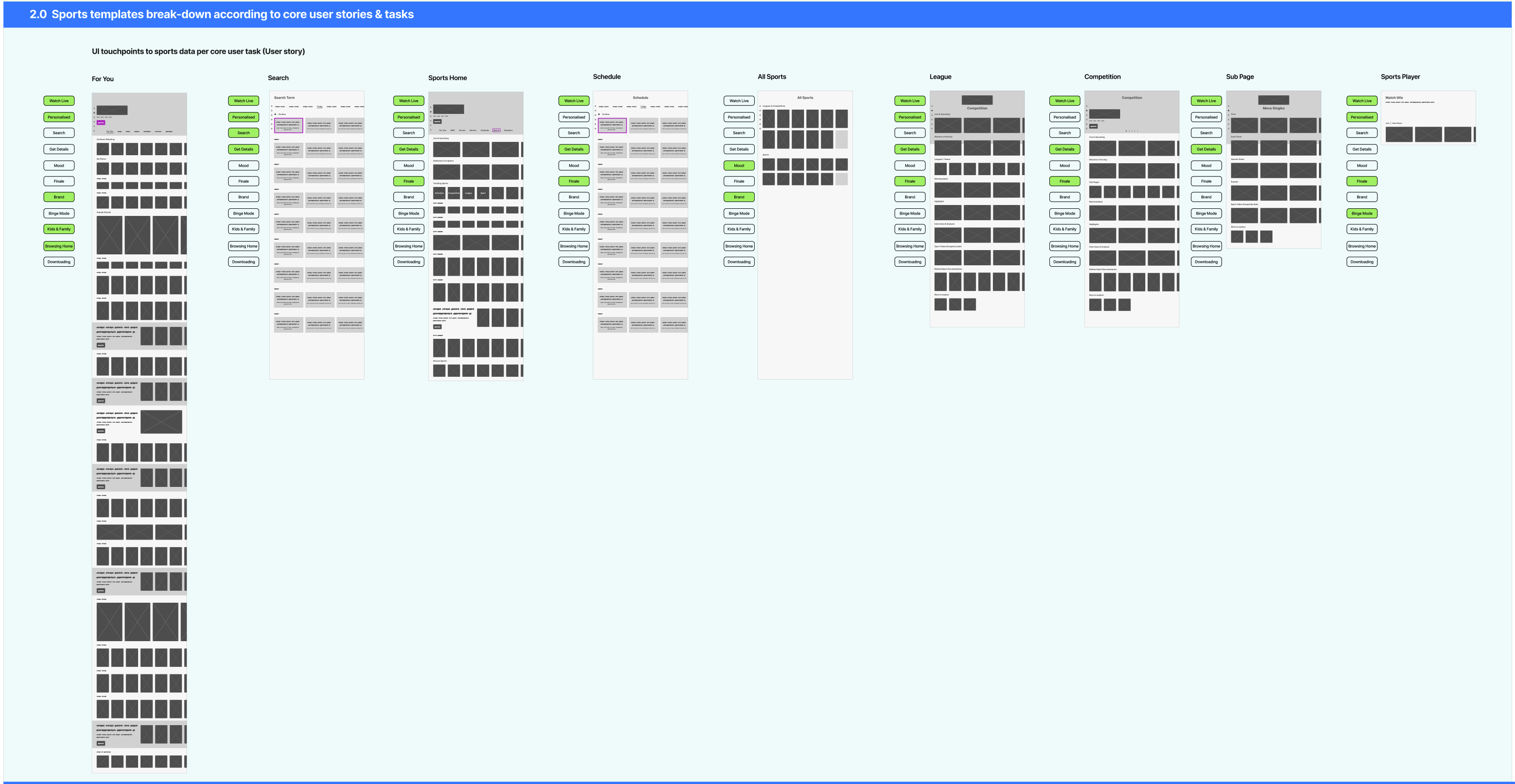
Task: Select the All Sports column heading
Action: coord(772,77)
